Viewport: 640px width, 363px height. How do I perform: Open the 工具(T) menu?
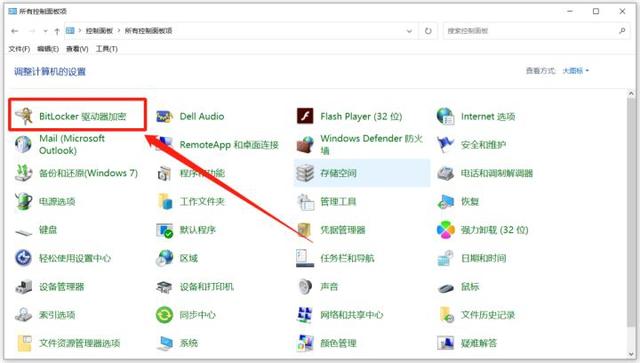pos(107,49)
